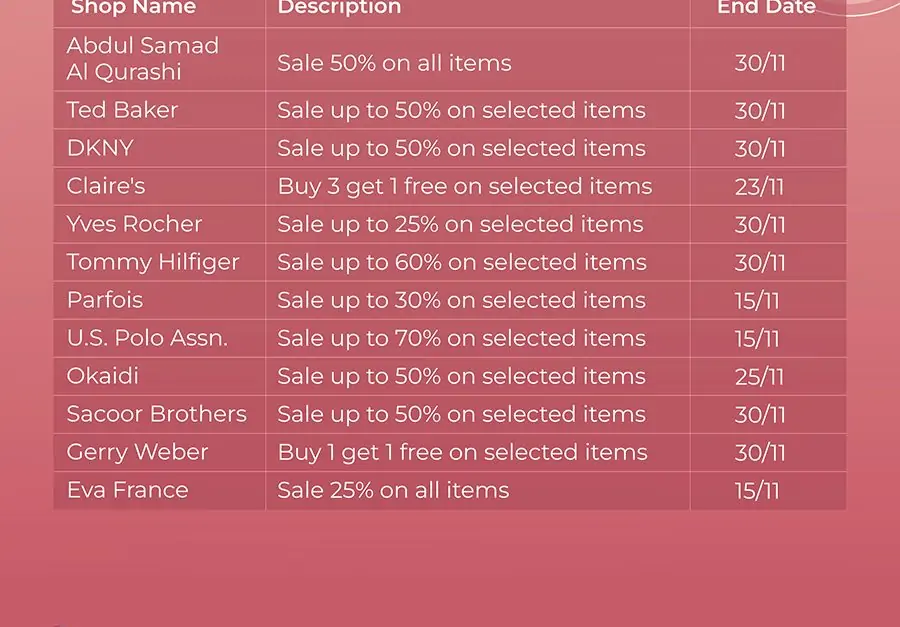This screenshot has height=627, width=900.
Task: Click Gerry Weber's Buy 1 get 1 free offer
Action: [463, 452]
